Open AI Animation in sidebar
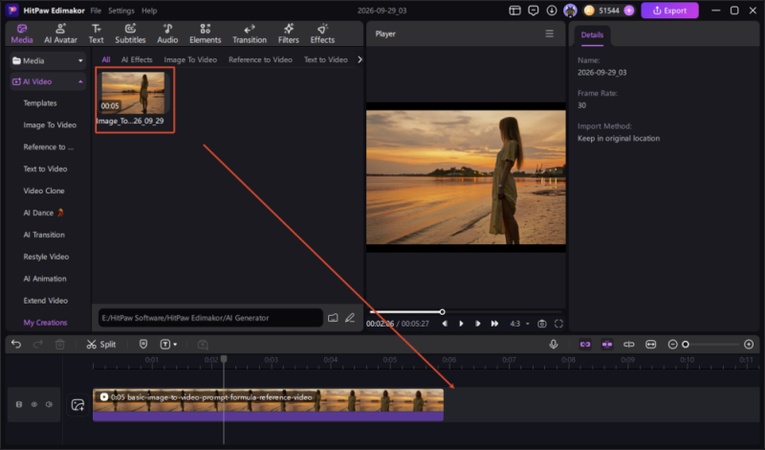The width and height of the screenshot is (765, 450). coord(45,279)
